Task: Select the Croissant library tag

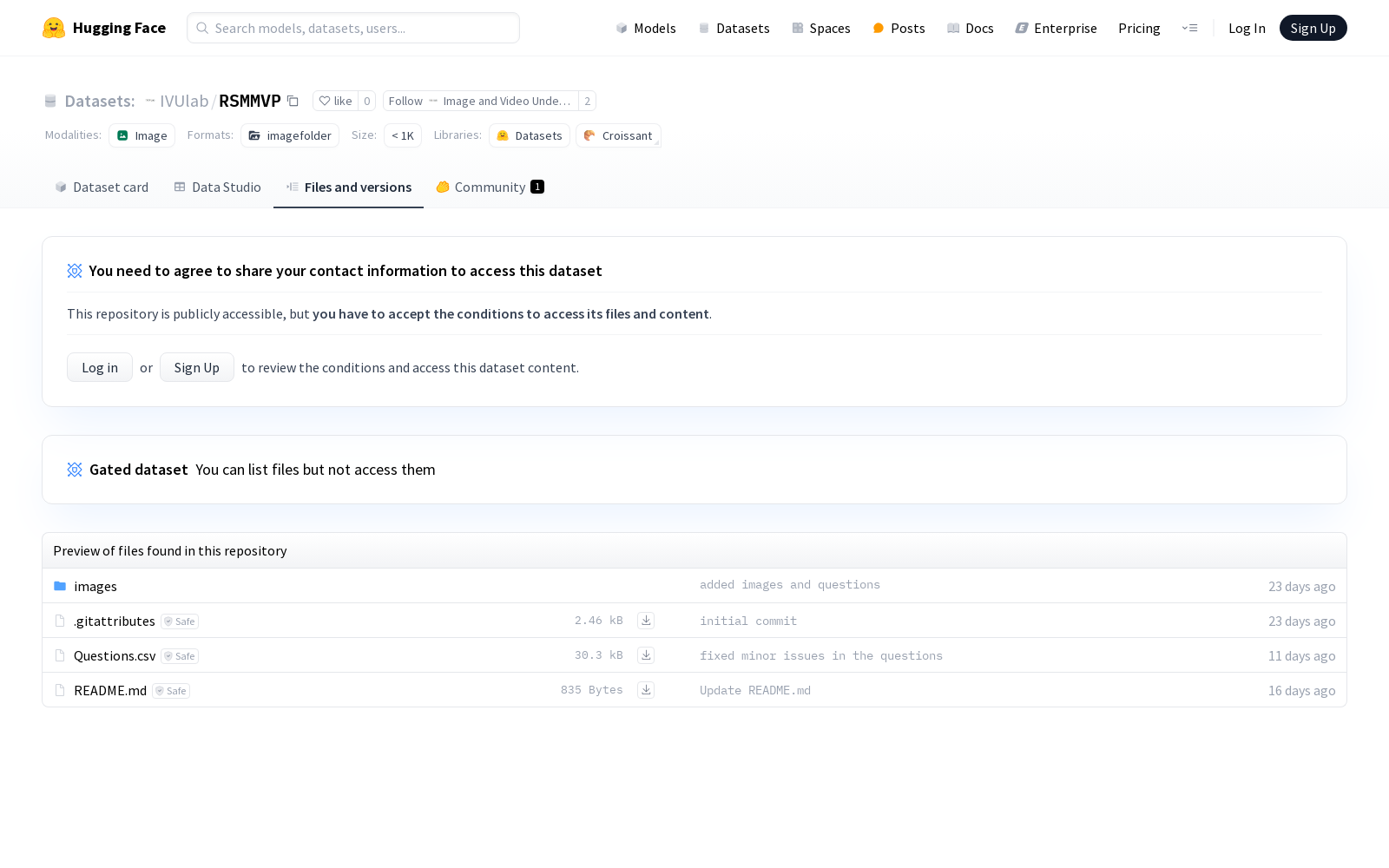Action: (x=618, y=136)
